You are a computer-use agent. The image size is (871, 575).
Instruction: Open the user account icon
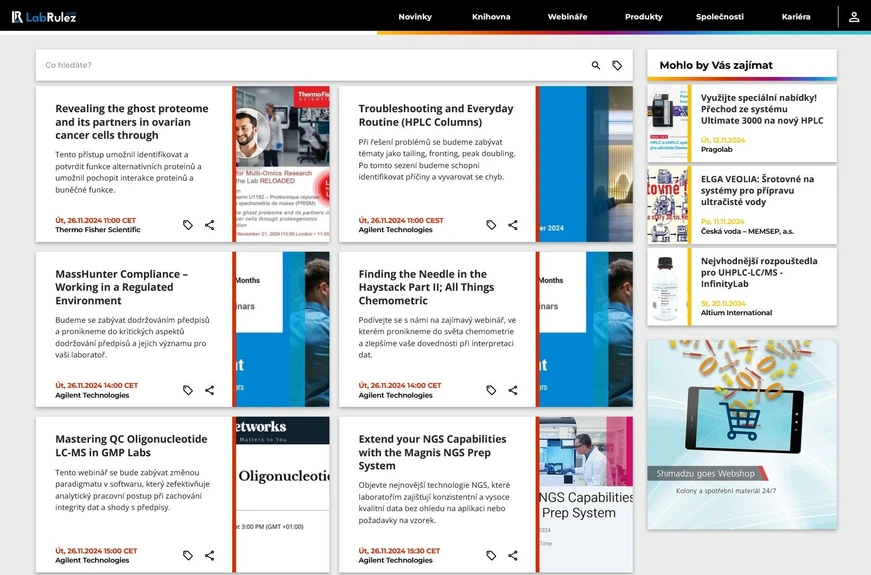tap(854, 17)
